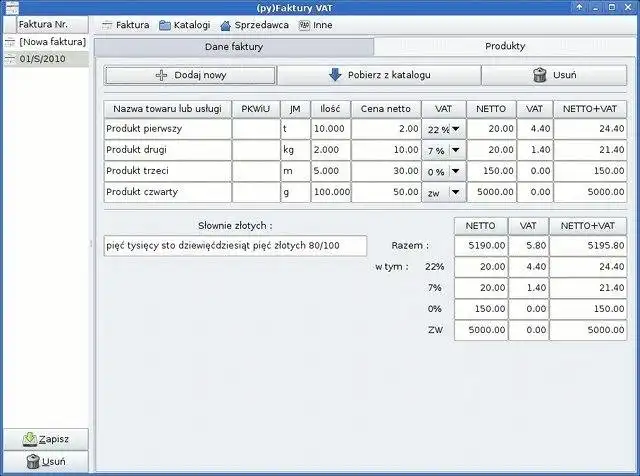This screenshot has height=476, width=640.
Task: Open the Inne menu
Action: pyautogui.click(x=316, y=25)
